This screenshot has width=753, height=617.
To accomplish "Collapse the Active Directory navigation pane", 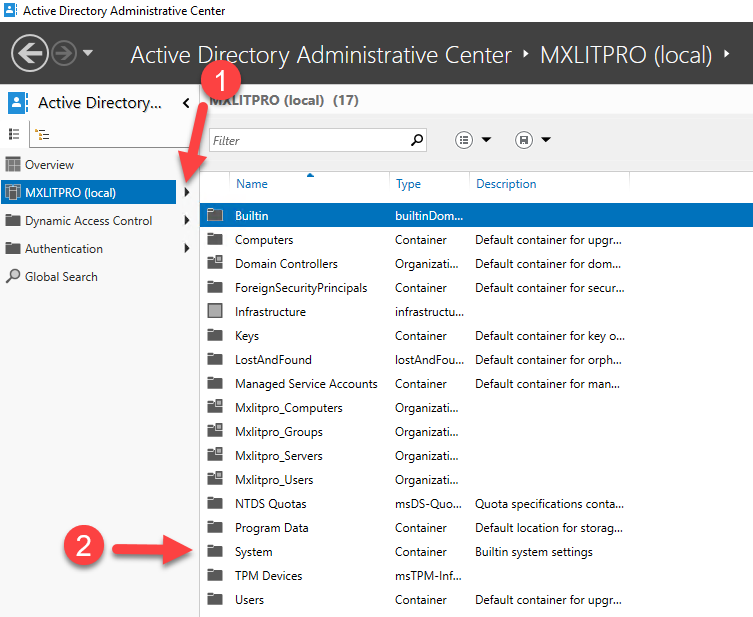I will pos(186,103).
